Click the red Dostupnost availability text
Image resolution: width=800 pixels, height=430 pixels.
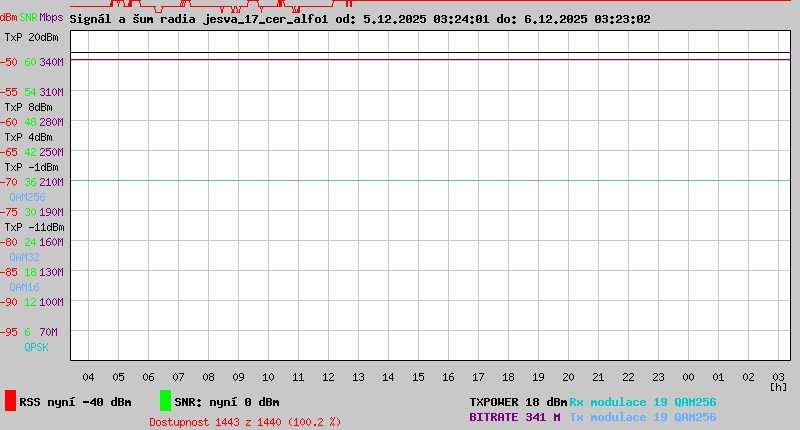click(x=245, y=422)
